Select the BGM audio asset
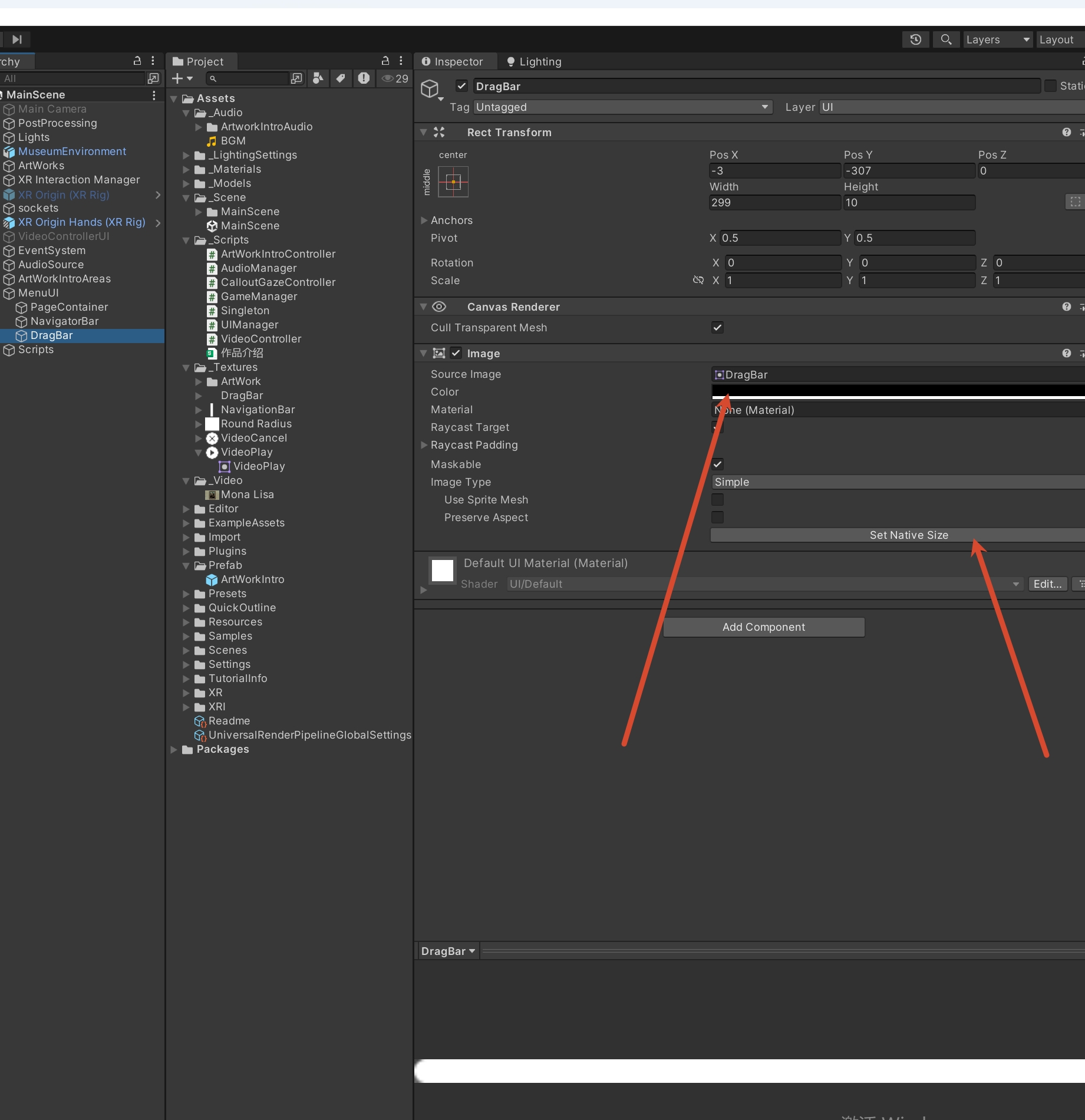The height and width of the screenshot is (1120, 1085). pyautogui.click(x=233, y=141)
